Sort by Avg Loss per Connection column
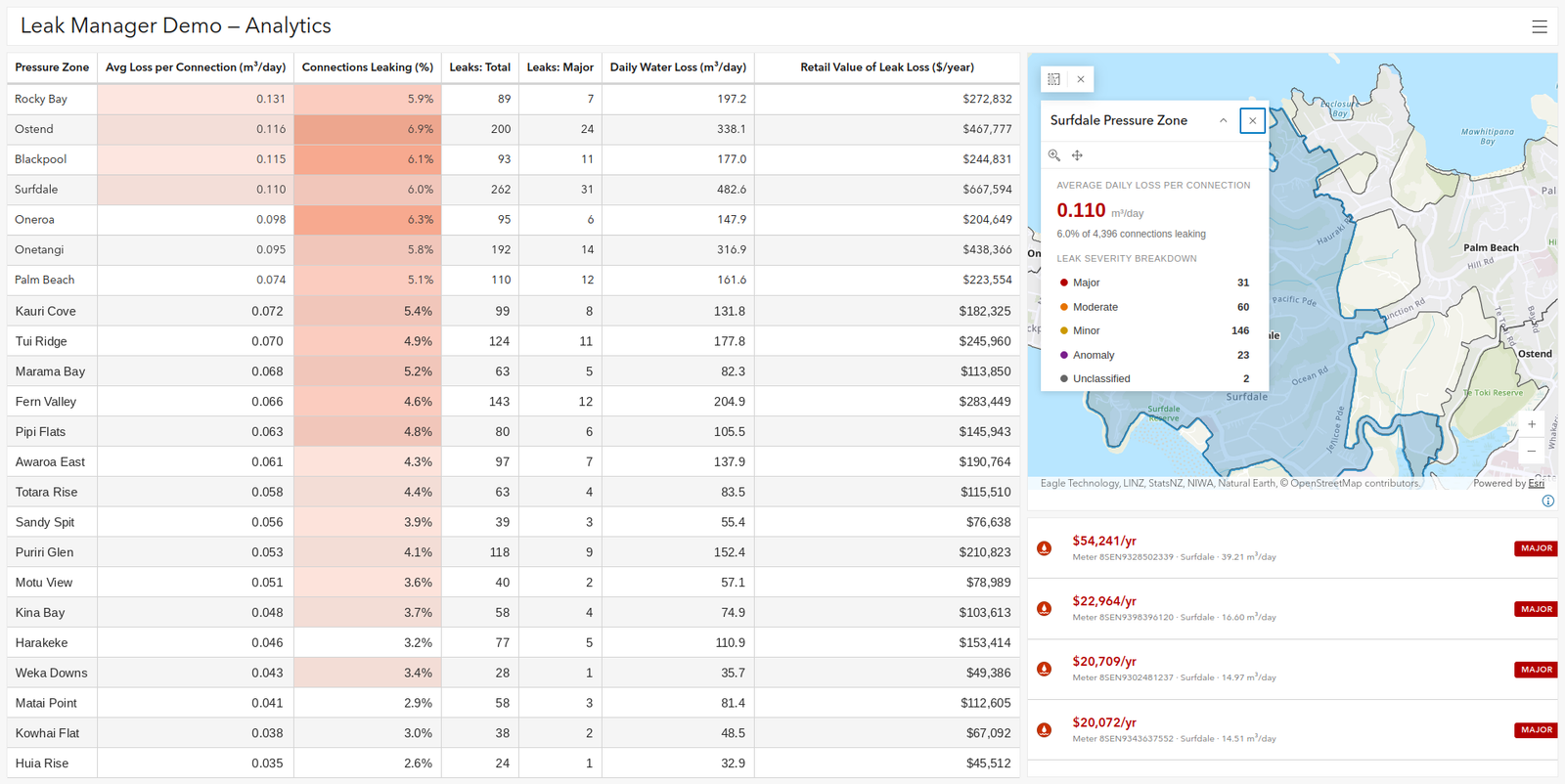1565x784 pixels. pos(196,67)
